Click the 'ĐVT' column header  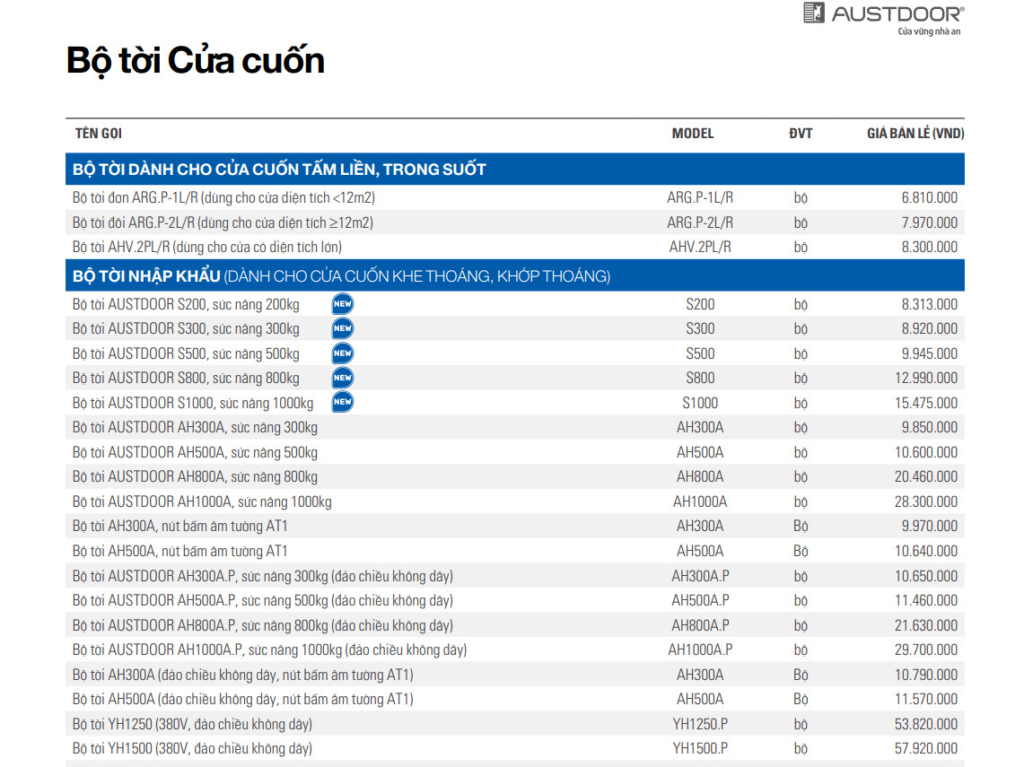click(x=800, y=133)
